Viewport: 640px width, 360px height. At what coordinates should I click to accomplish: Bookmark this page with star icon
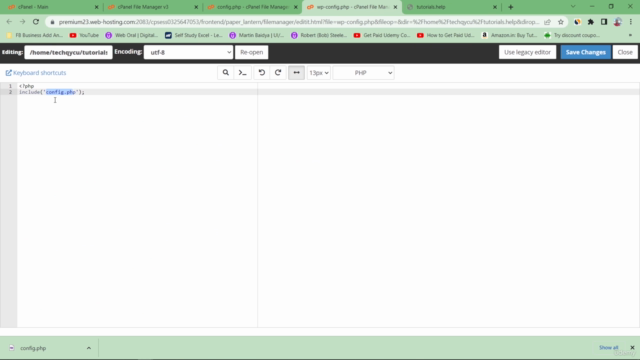click(561, 22)
